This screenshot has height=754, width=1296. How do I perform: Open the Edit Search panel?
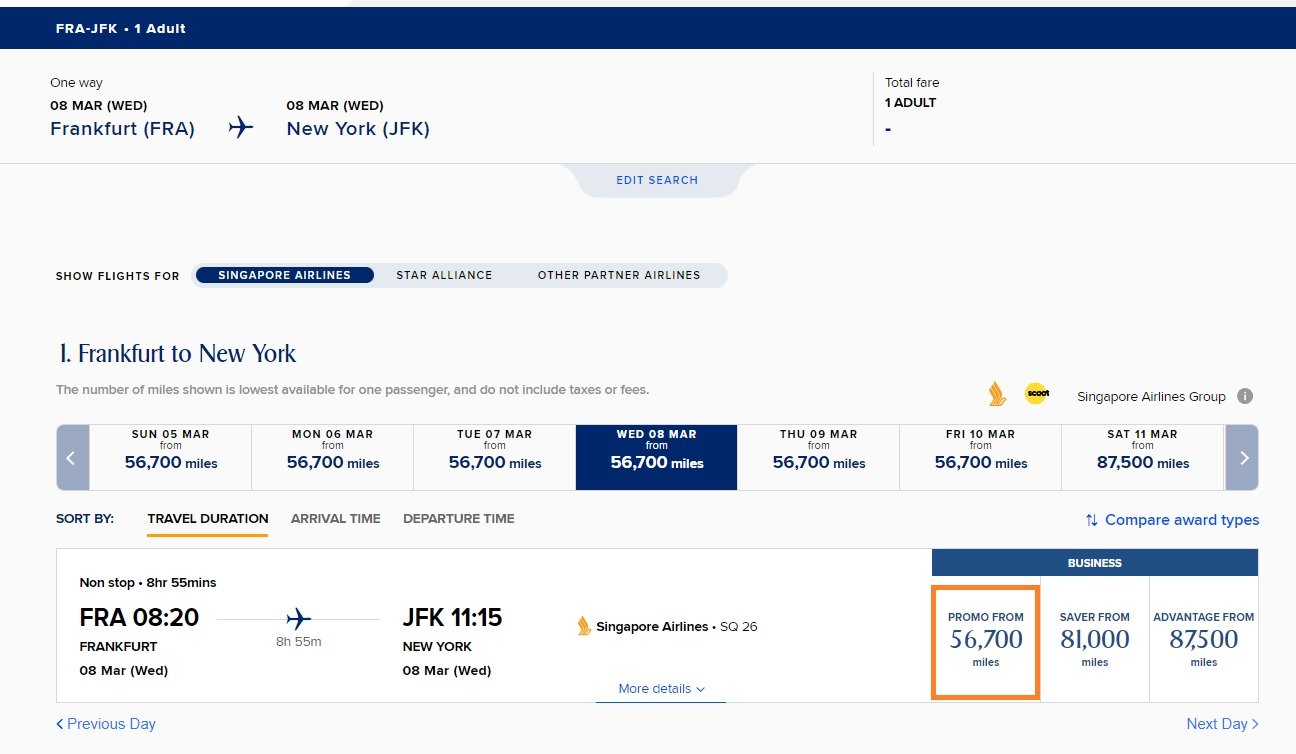657,180
